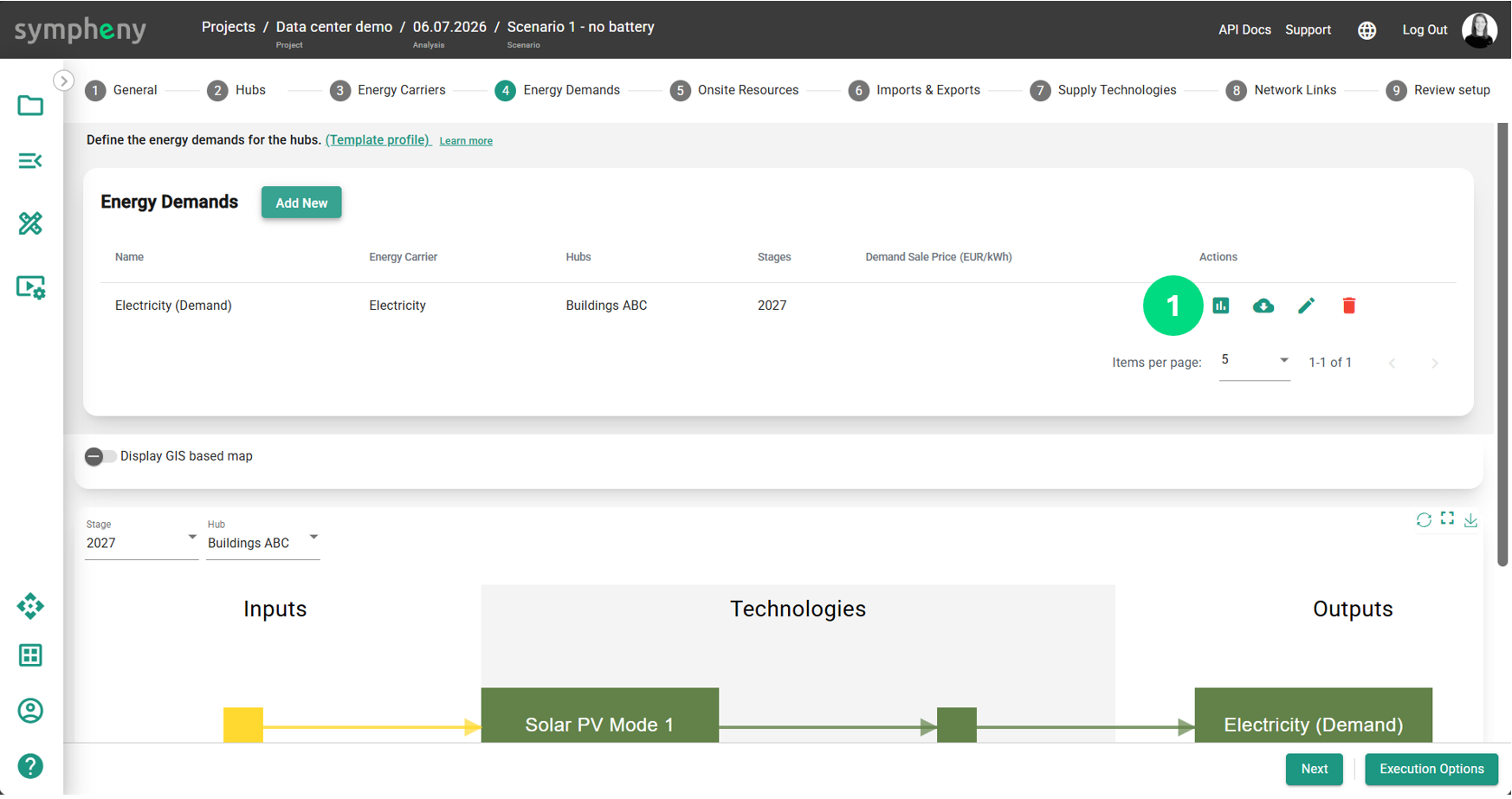Expand the diagram to fullscreen
1512x799 pixels.
click(1447, 519)
